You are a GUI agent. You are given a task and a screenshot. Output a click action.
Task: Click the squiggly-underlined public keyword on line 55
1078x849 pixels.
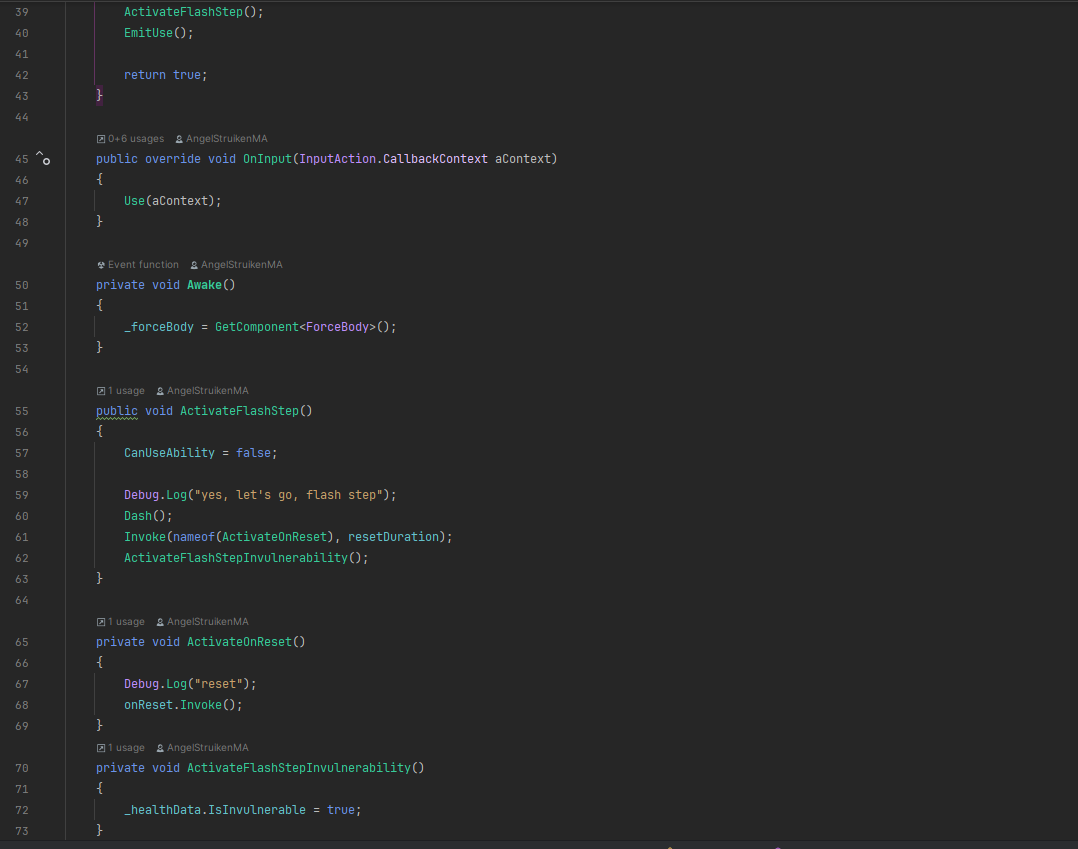click(117, 411)
